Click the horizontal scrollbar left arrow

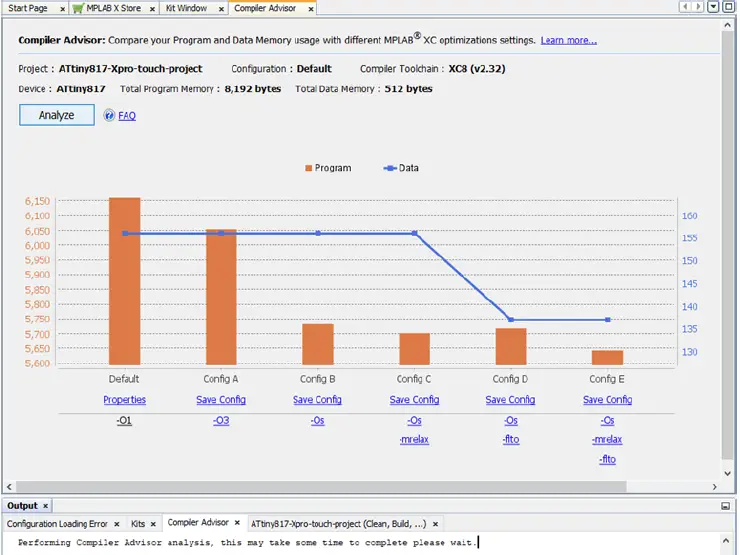pyautogui.click(x=9, y=487)
